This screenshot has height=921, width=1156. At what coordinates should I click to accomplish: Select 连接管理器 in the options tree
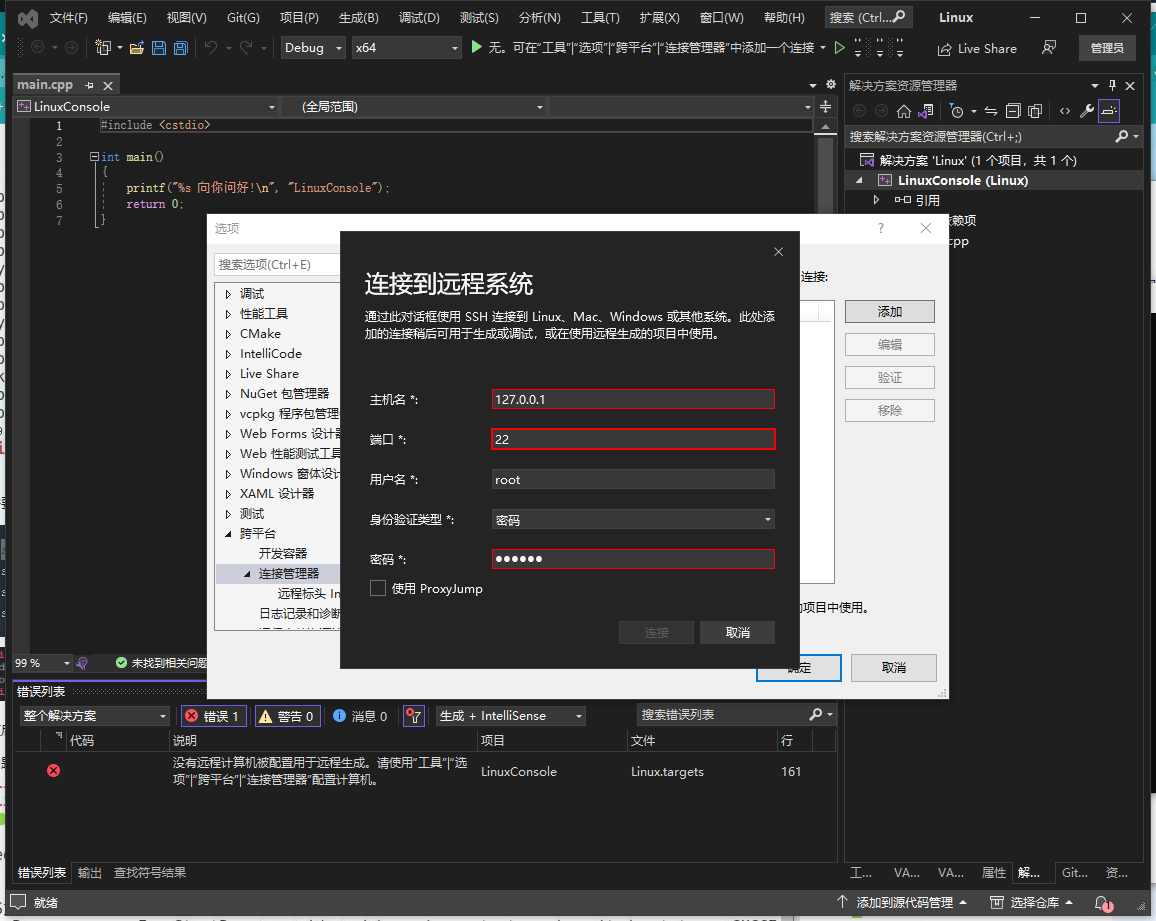[x=288, y=574]
